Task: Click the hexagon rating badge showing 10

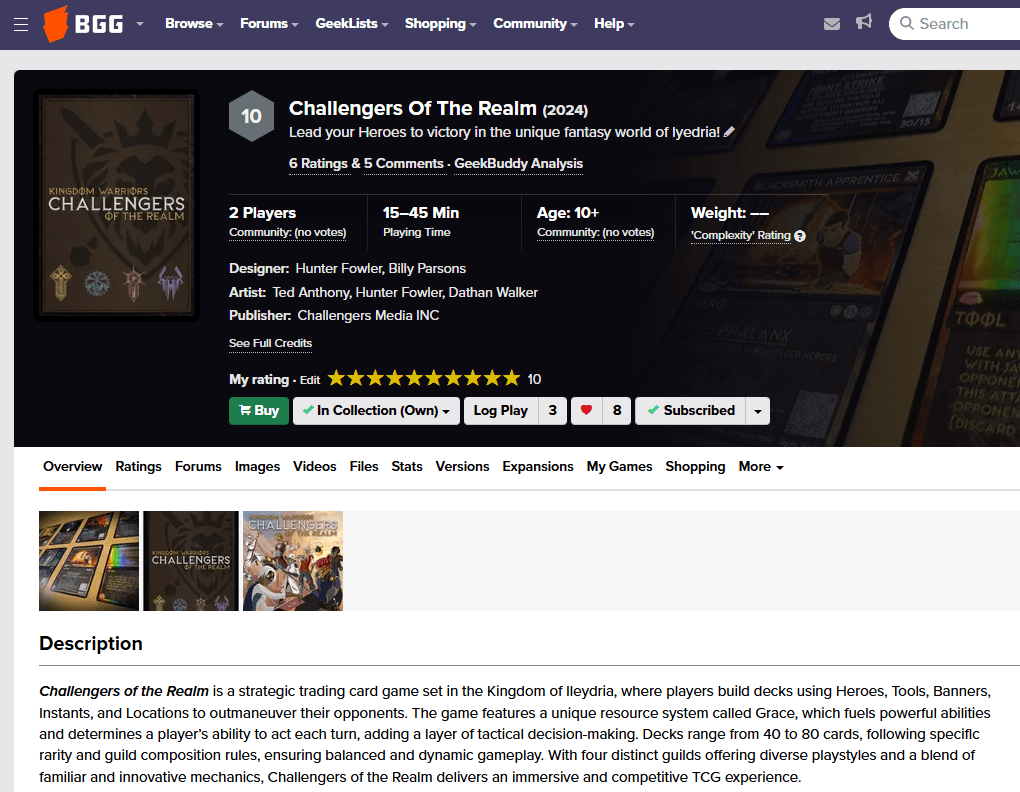Action: (251, 116)
